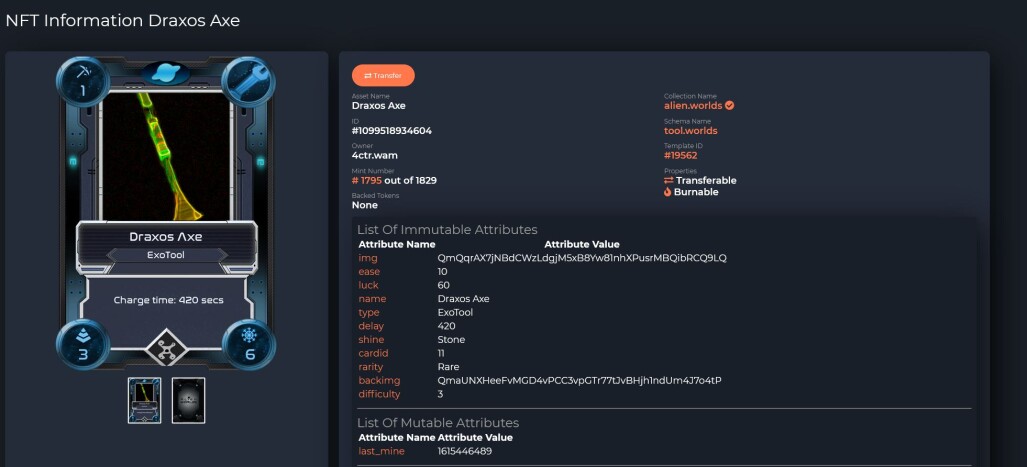Click the mint number #1795 link
This screenshot has height=467, width=1027.
[367, 181]
